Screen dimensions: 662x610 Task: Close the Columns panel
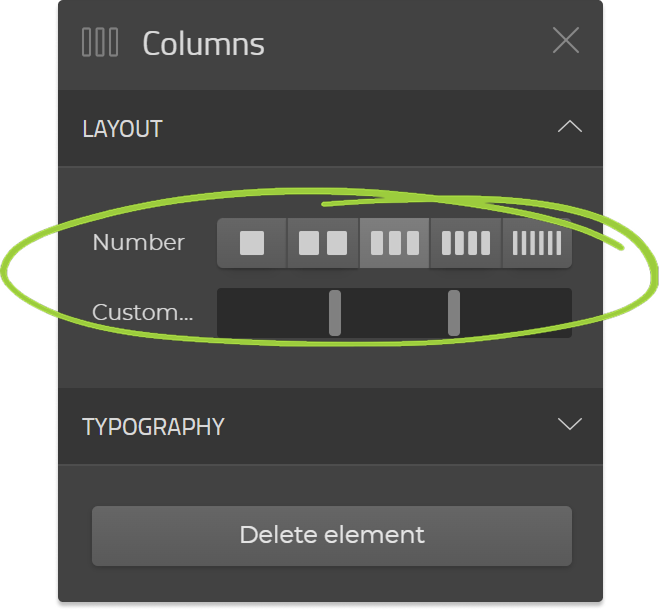pos(566,41)
